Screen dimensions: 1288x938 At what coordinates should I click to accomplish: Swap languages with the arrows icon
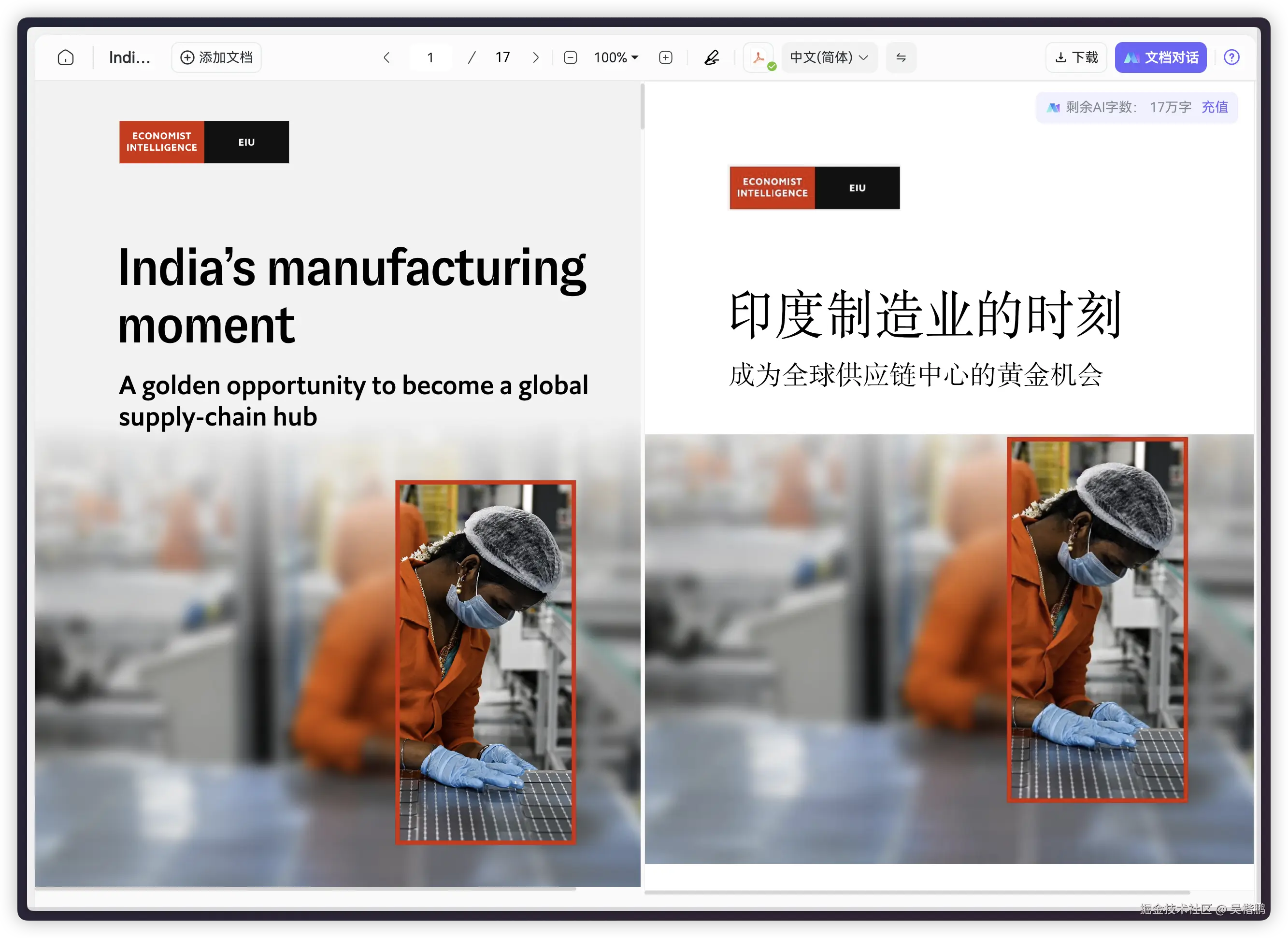901,57
